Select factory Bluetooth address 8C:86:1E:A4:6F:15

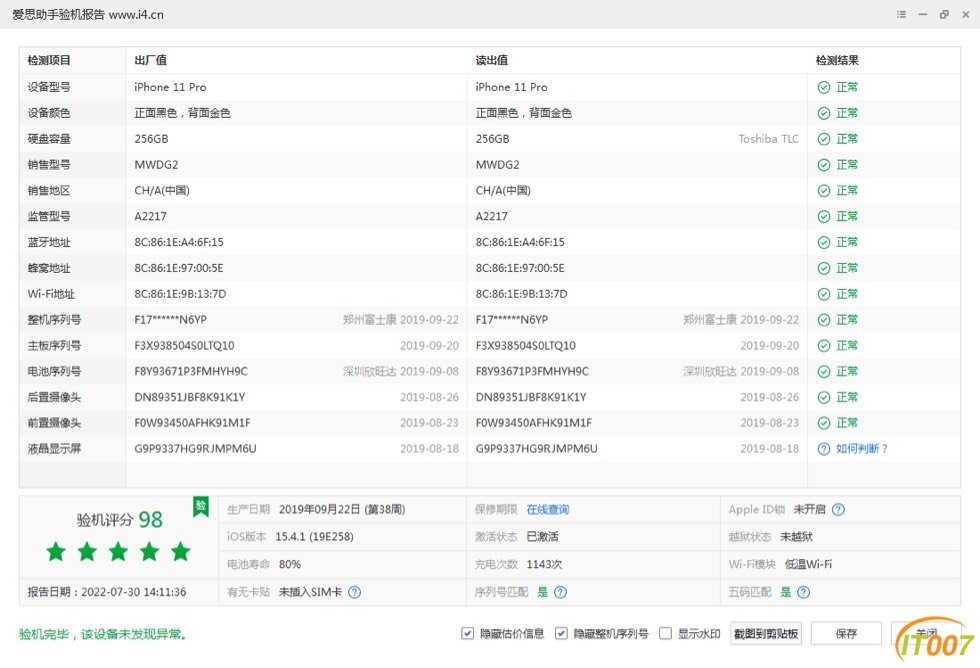click(x=179, y=242)
